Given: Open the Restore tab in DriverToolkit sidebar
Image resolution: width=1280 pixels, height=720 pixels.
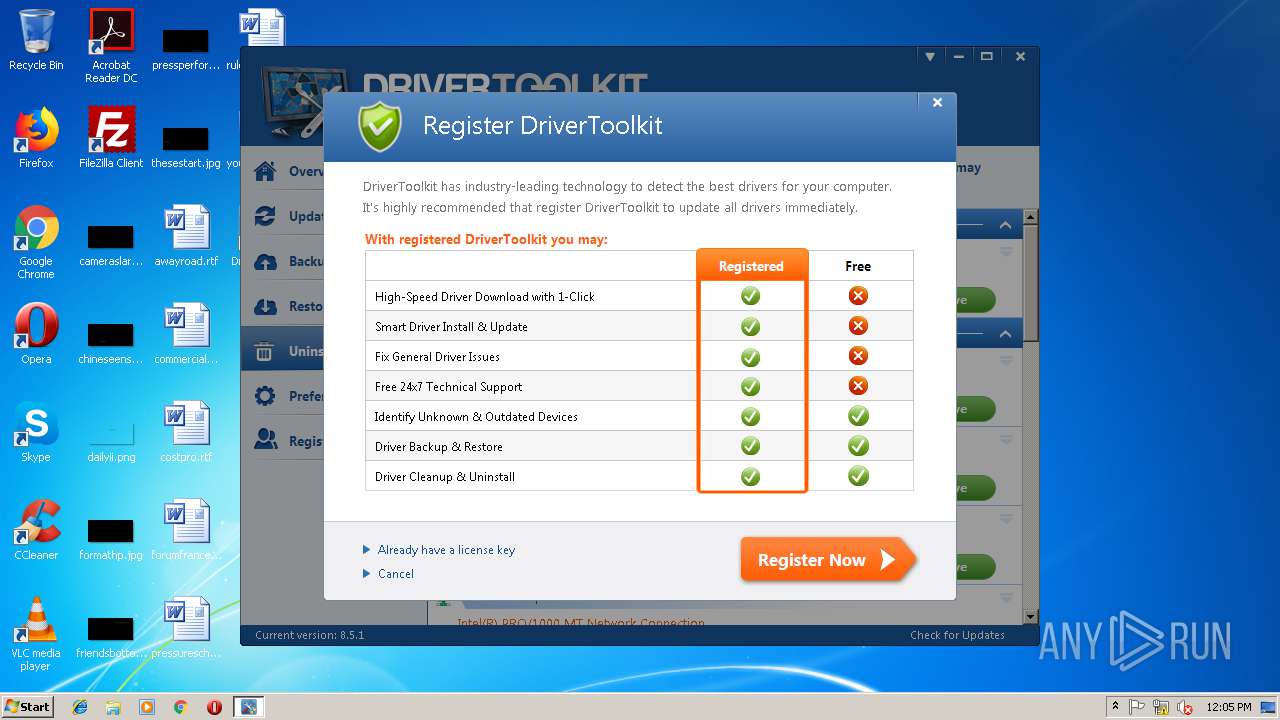Looking at the screenshot, I should point(282,306).
